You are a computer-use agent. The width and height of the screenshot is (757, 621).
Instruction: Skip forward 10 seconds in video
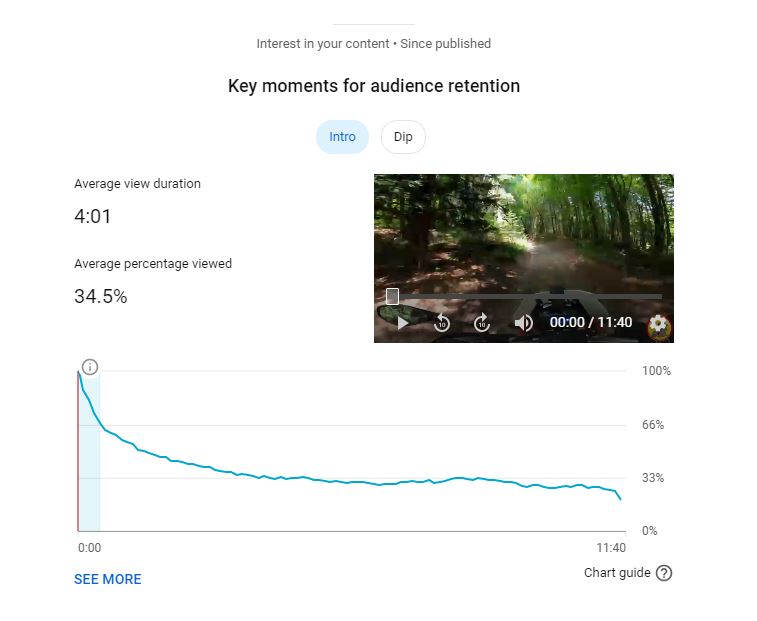[482, 323]
